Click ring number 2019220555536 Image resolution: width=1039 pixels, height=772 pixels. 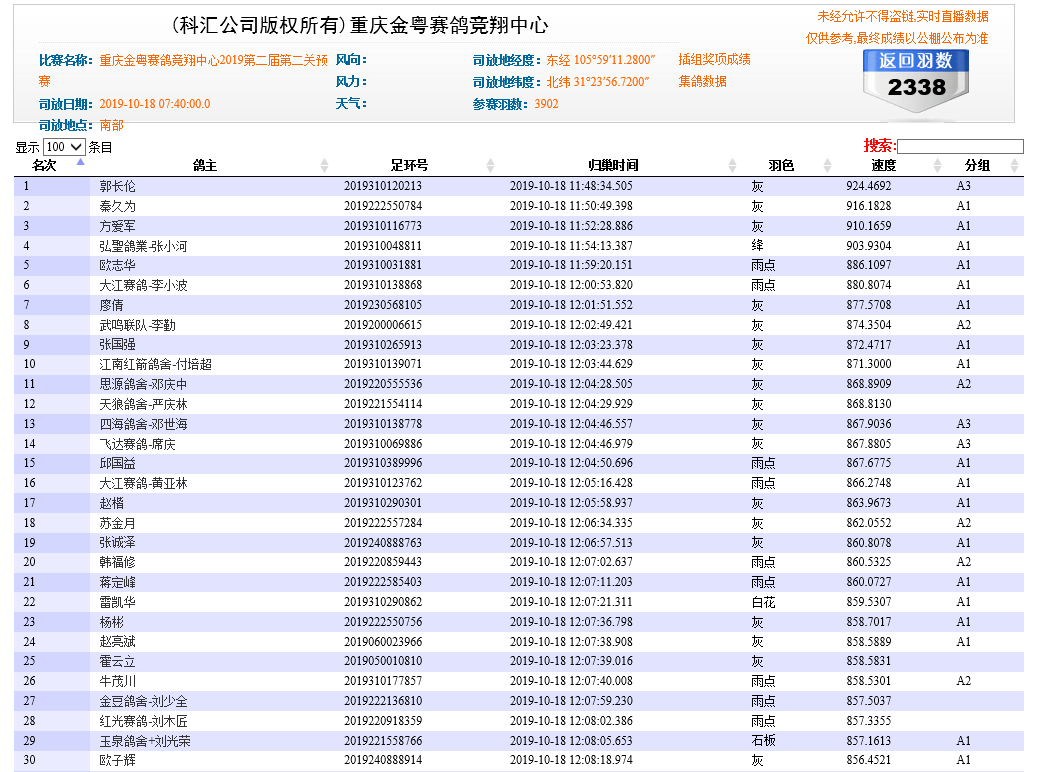coord(383,384)
